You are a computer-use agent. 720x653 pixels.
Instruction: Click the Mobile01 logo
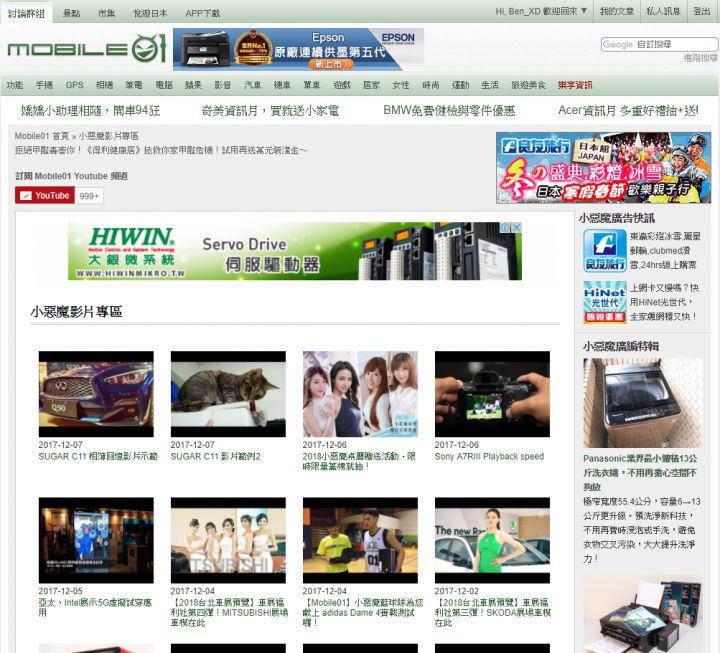coord(86,49)
